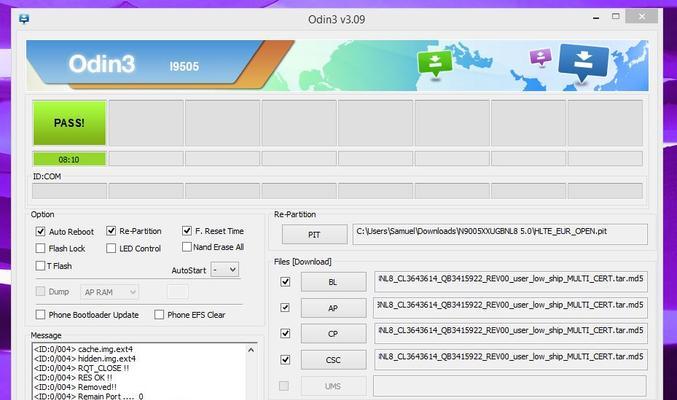This screenshot has width=677, height=400.
Task: Click the PIT button
Action: pyautogui.click(x=314, y=235)
